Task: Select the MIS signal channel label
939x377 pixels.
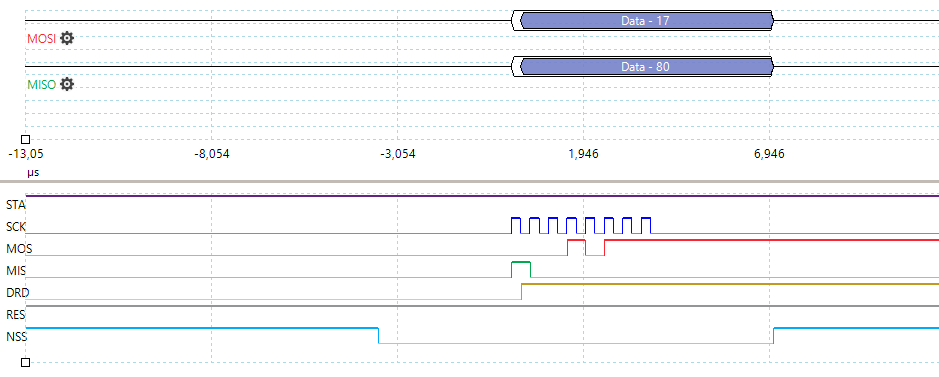Action: click(x=16, y=270)
